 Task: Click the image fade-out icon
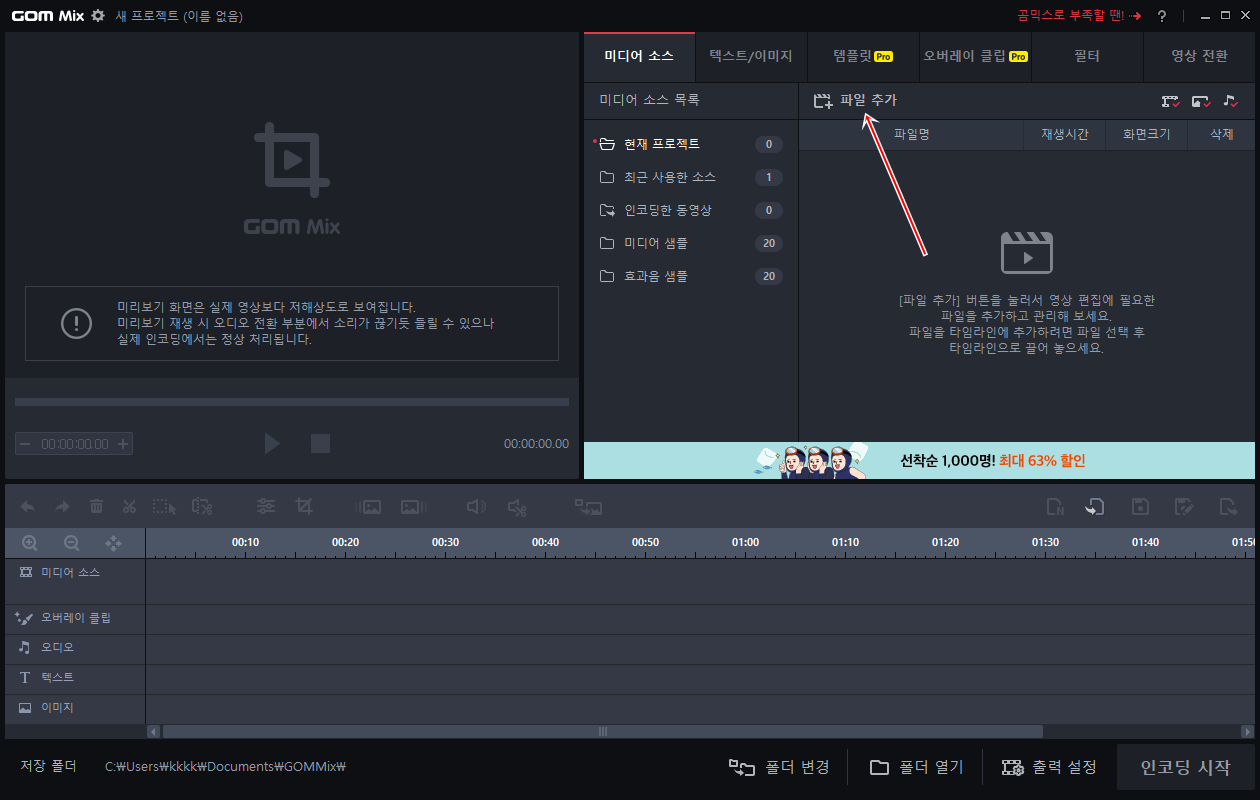(x=414, y=507)
